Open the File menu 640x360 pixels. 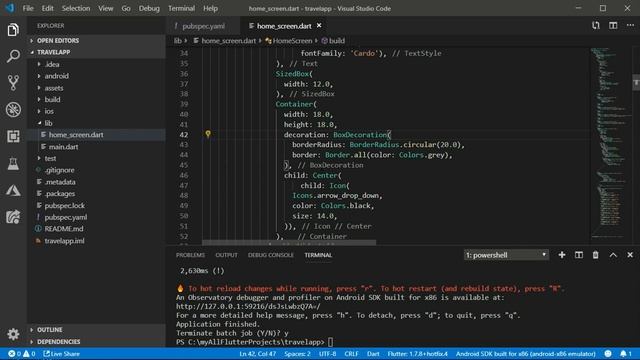(28, 8)
